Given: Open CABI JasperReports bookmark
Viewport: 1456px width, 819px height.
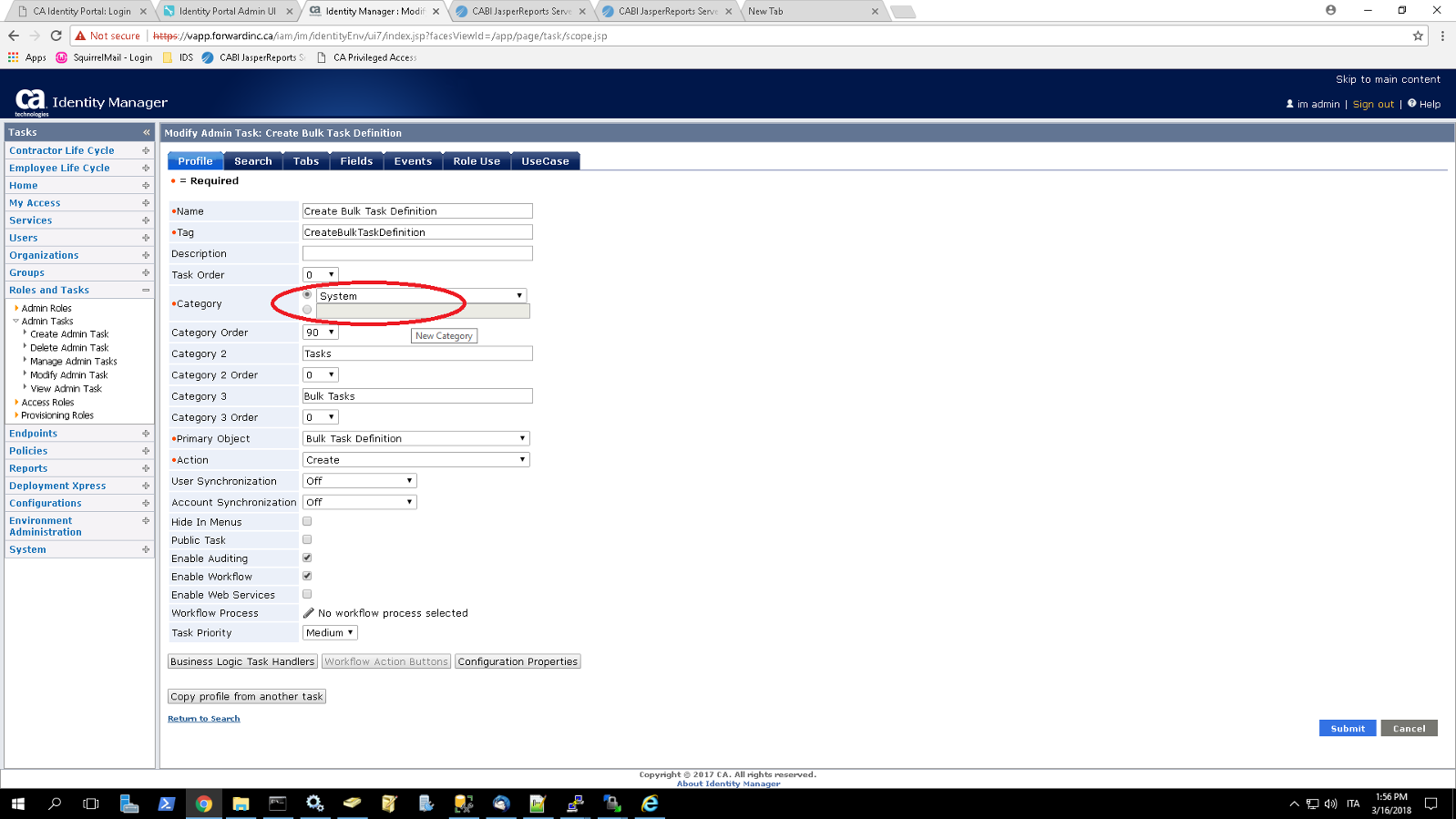Looking at the screenshot, I should pos(253,57).
